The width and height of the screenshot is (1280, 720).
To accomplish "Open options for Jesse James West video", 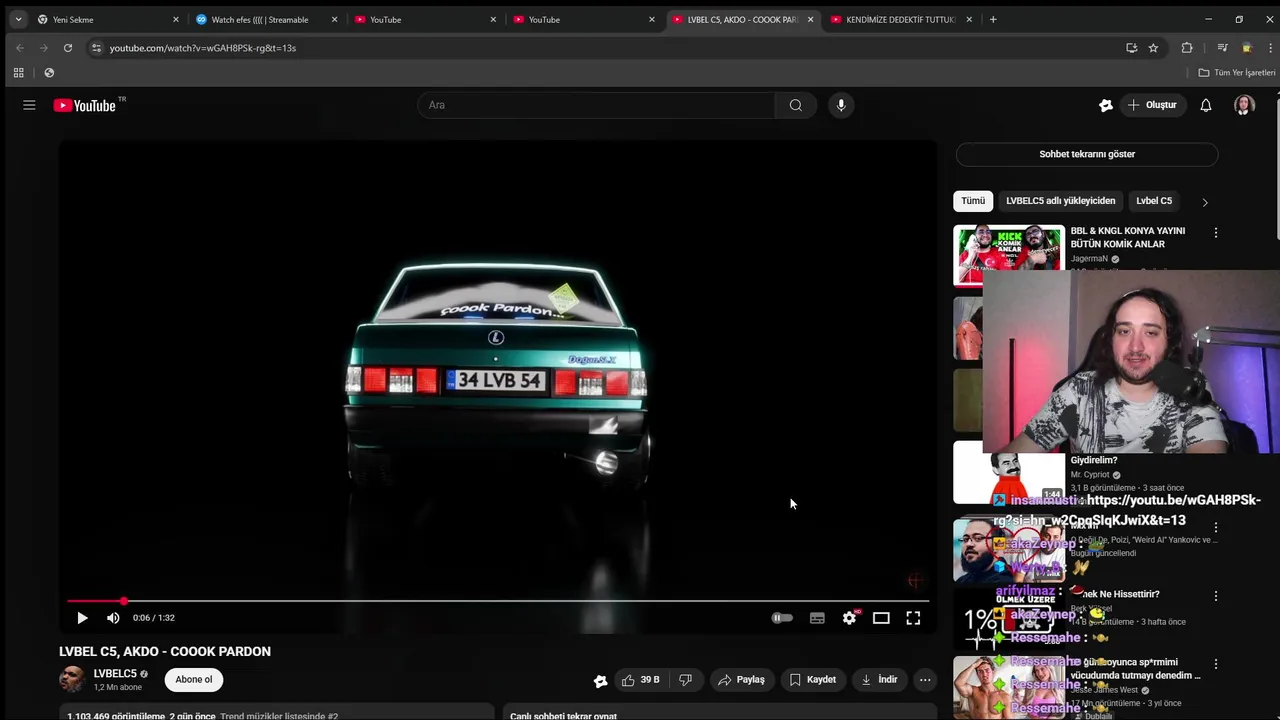I will pos(1216,664).
